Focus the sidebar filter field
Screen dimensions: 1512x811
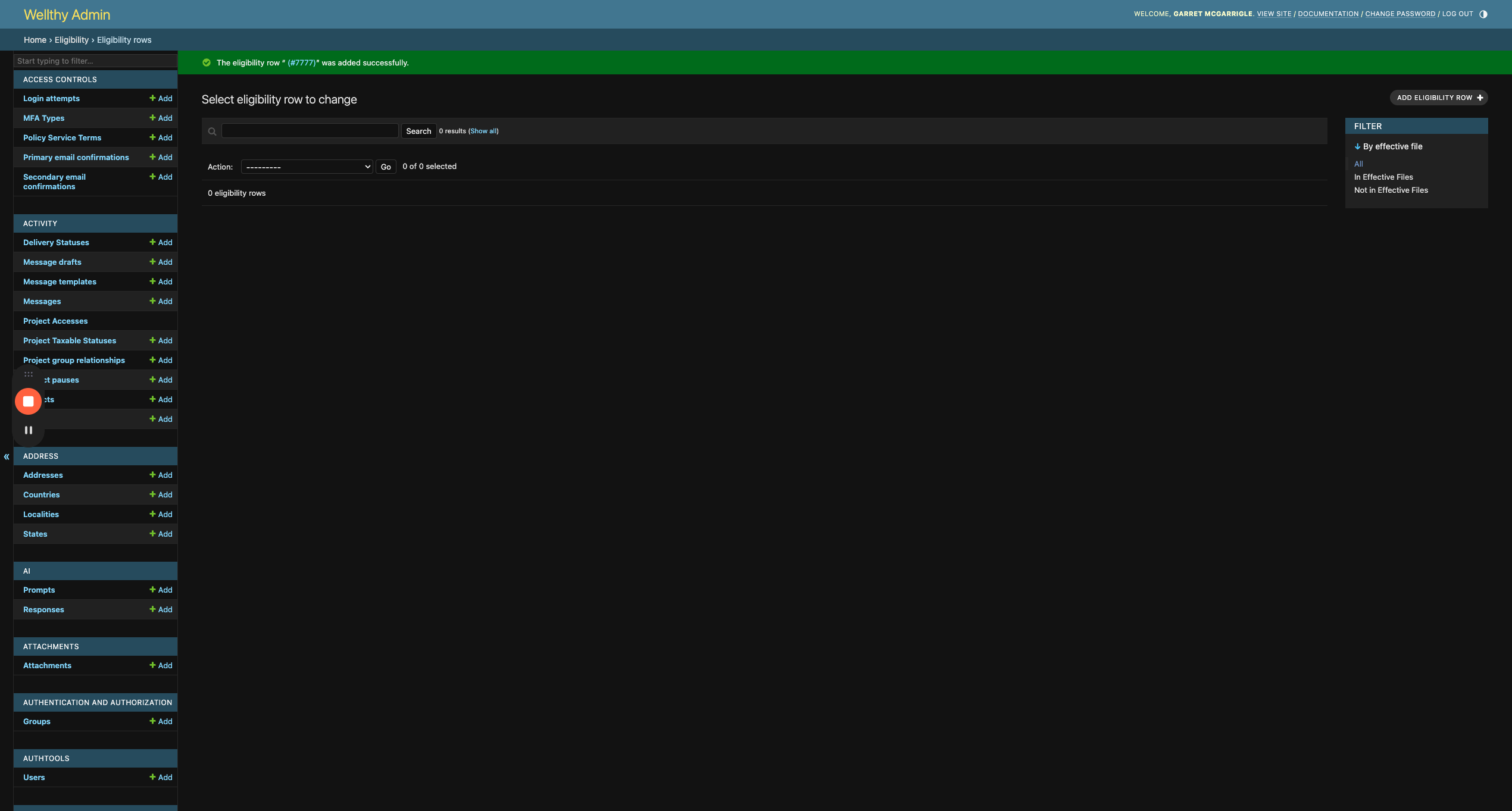[95, 61]
